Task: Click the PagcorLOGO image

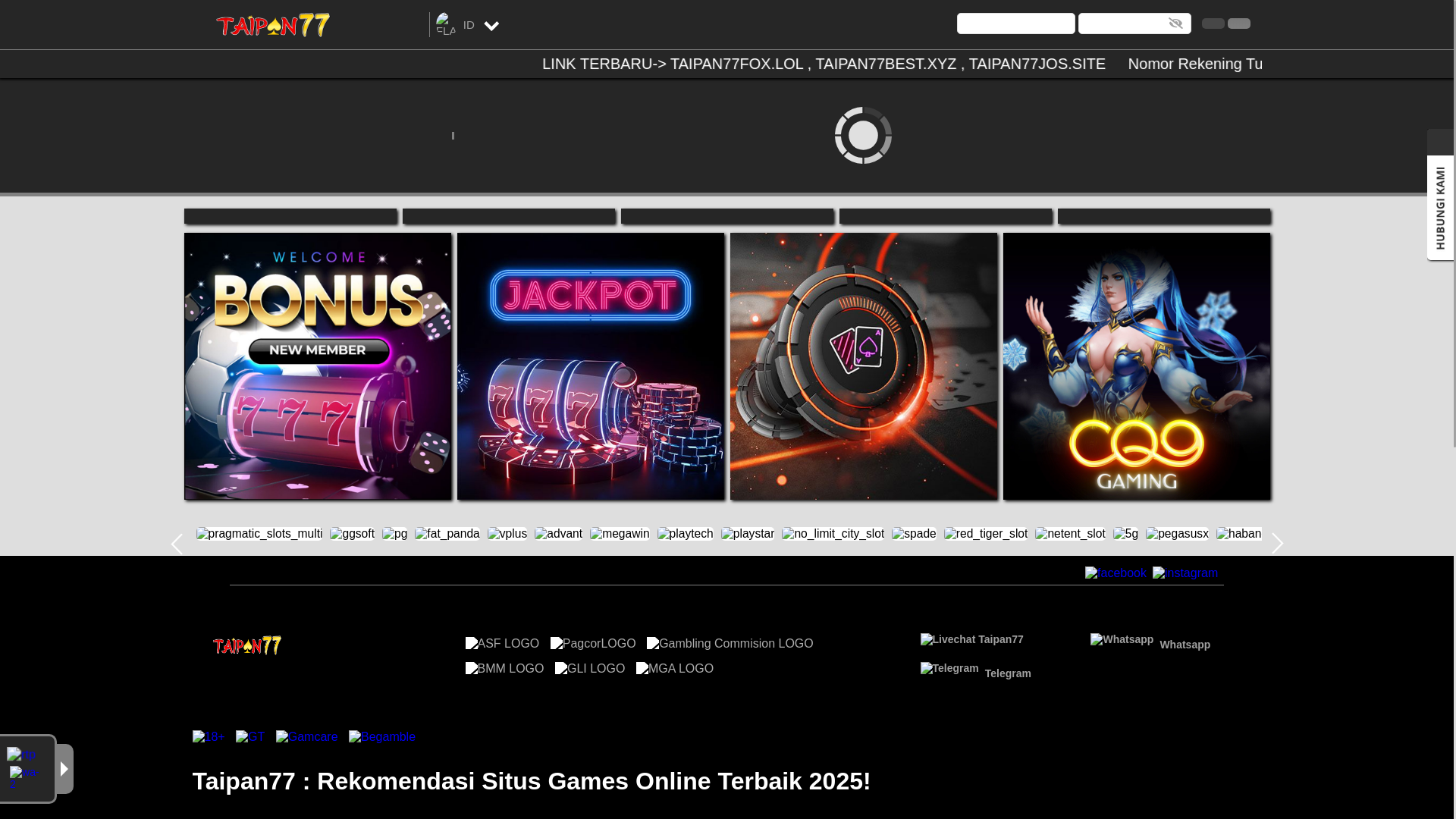Action: point(593,643)
